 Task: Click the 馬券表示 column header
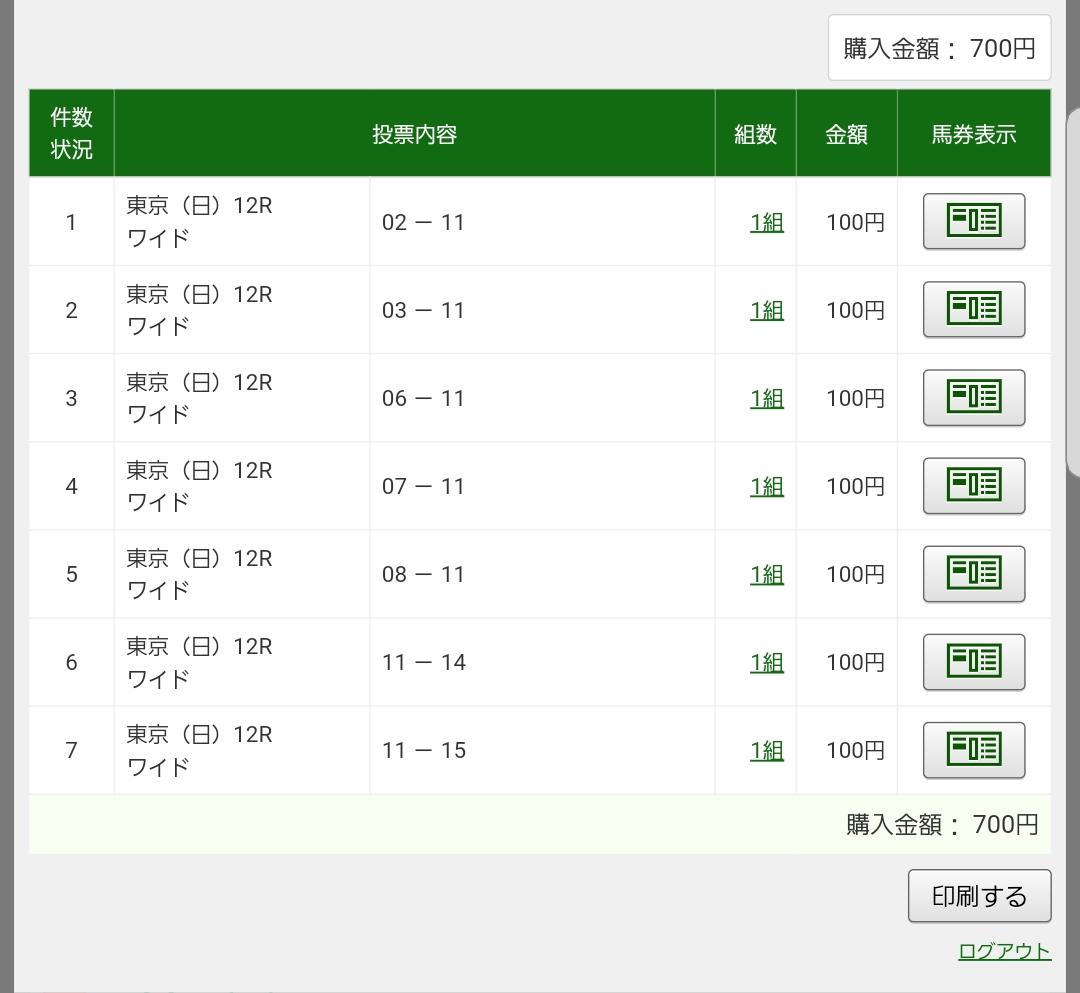point(973,134)
